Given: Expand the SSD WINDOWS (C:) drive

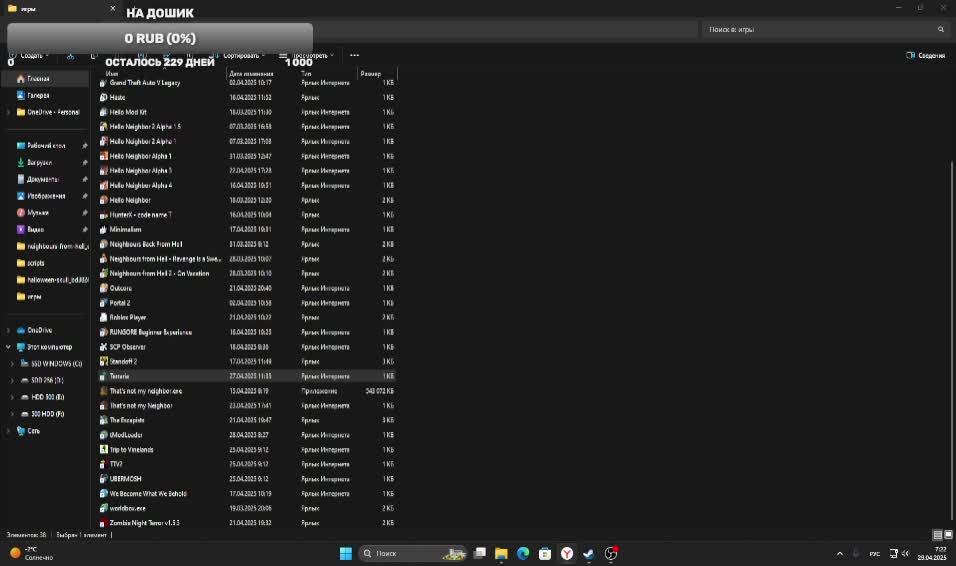Looking at the screenshot, I should click(12, 364).
